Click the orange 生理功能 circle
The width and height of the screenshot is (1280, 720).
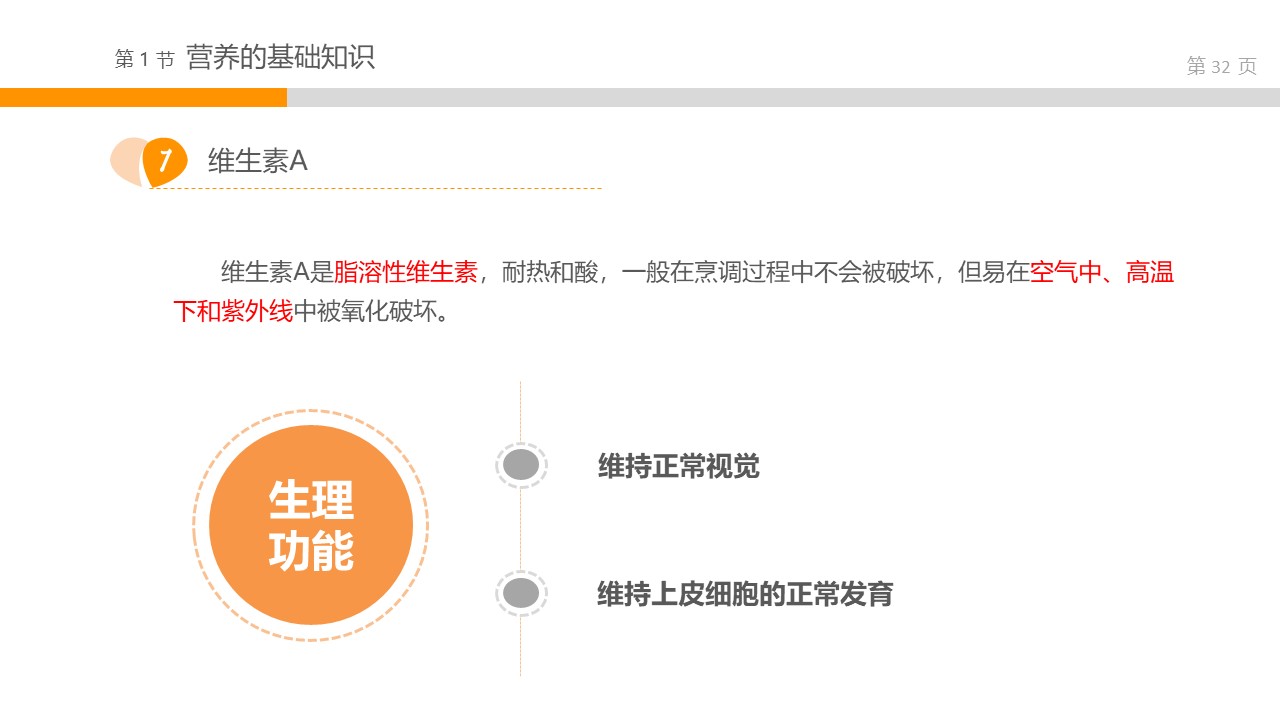coord(311,525)
